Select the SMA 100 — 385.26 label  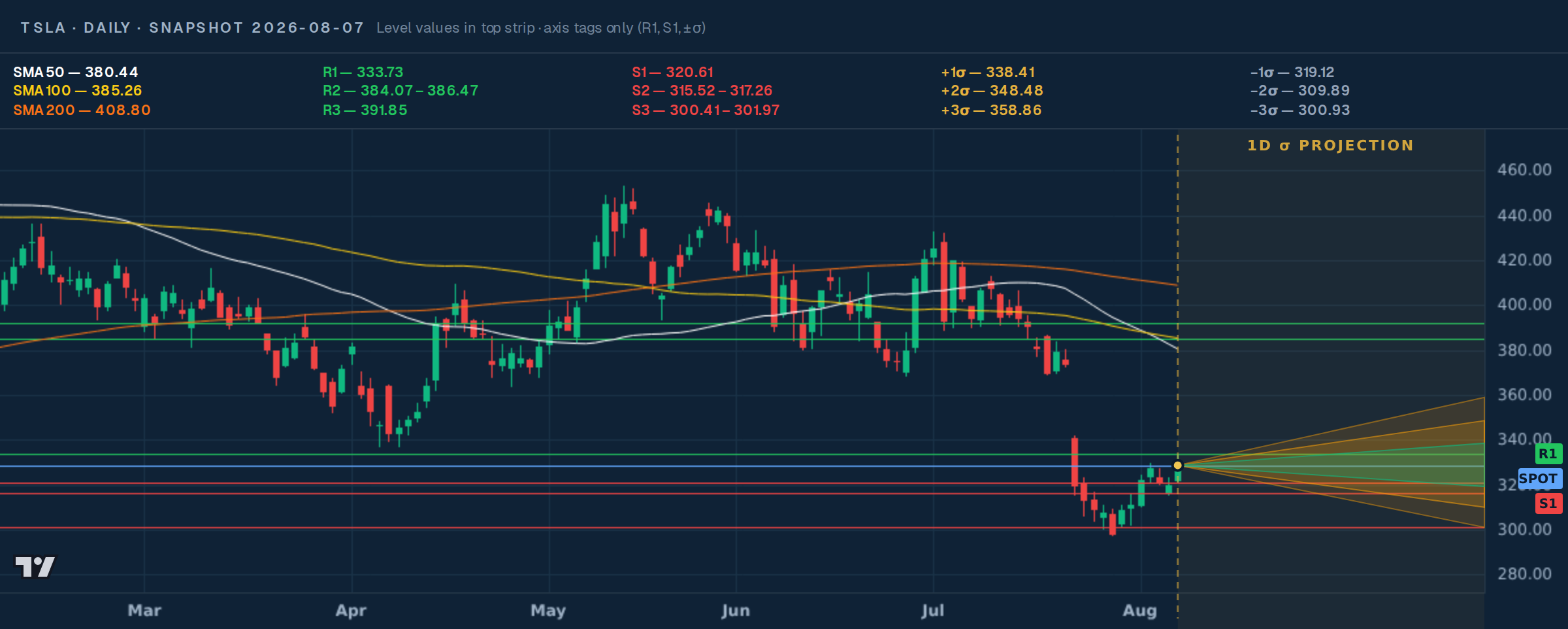point(77,90)
